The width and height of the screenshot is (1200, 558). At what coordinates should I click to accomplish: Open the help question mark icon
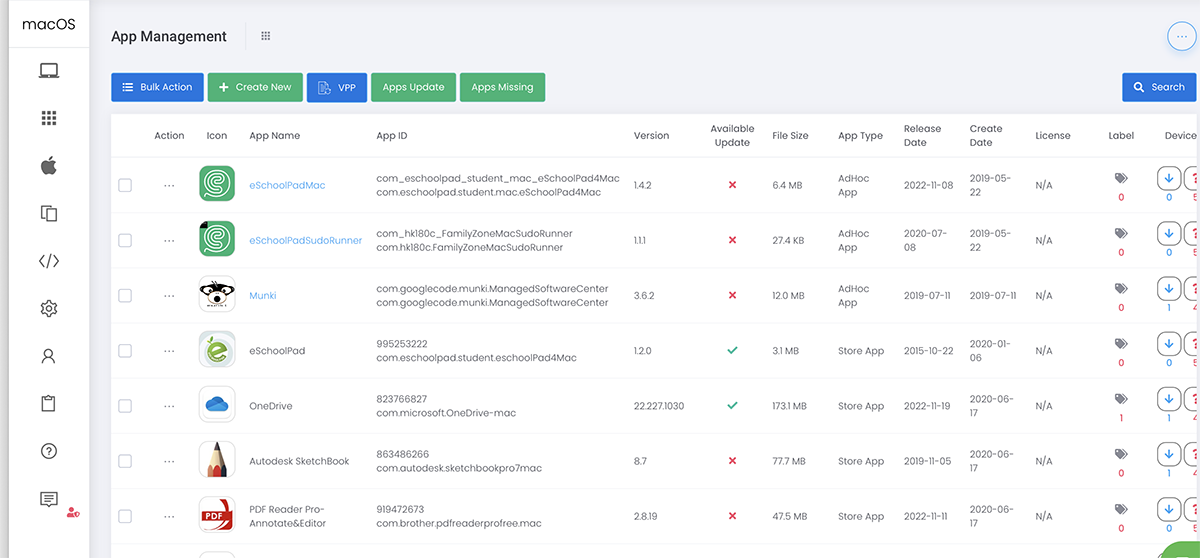tap(49, 451)
